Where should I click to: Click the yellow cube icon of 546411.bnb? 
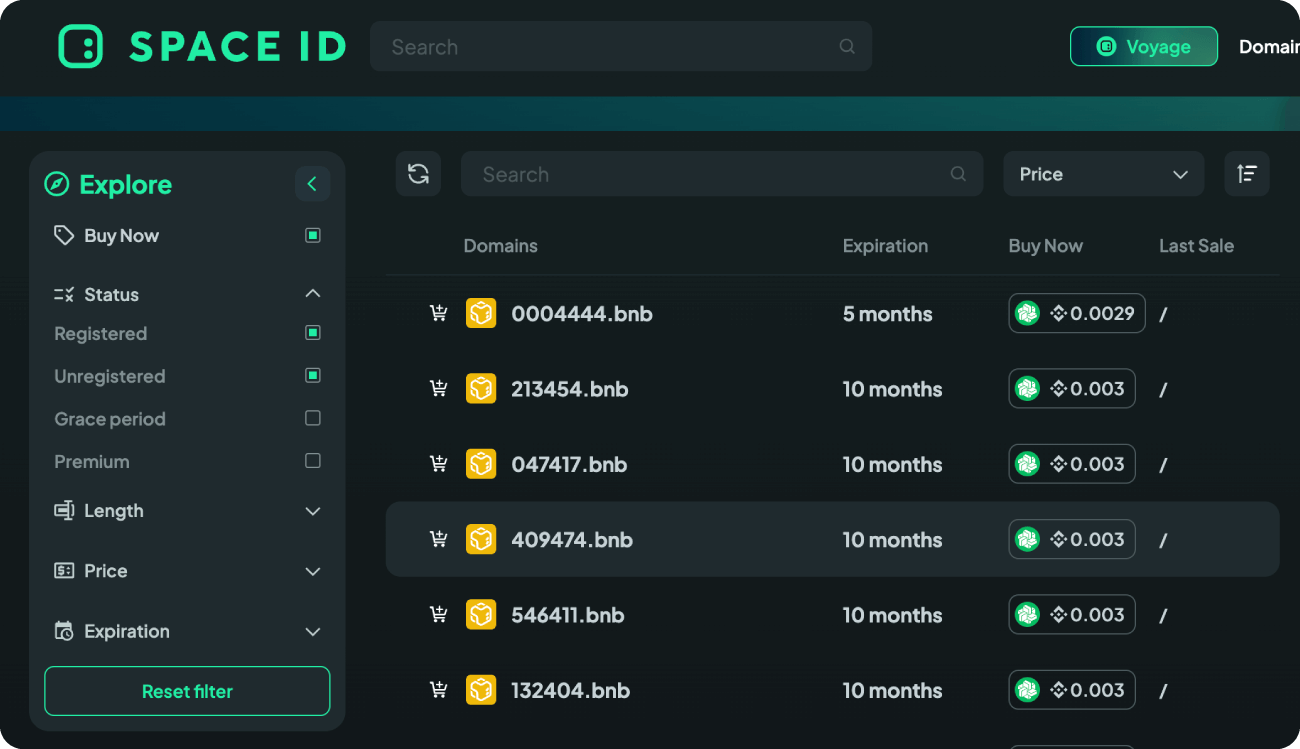481,615
